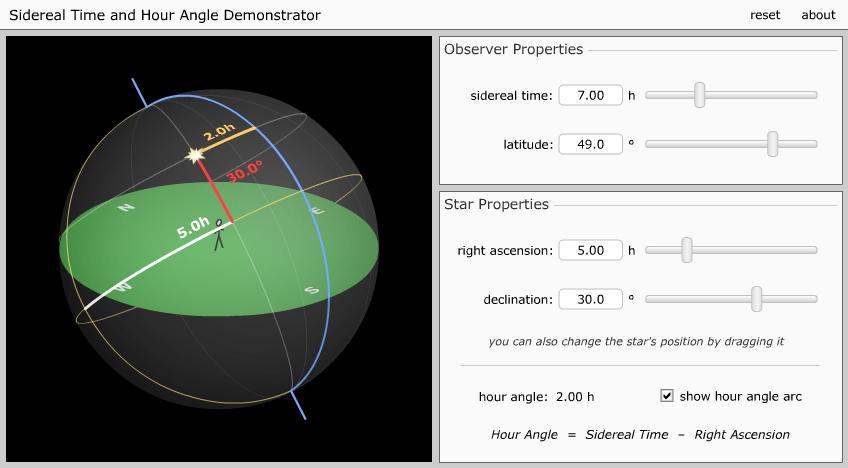The image size is (848, 468).
Task: Click the show hour angle arc label
Action: 740,396
